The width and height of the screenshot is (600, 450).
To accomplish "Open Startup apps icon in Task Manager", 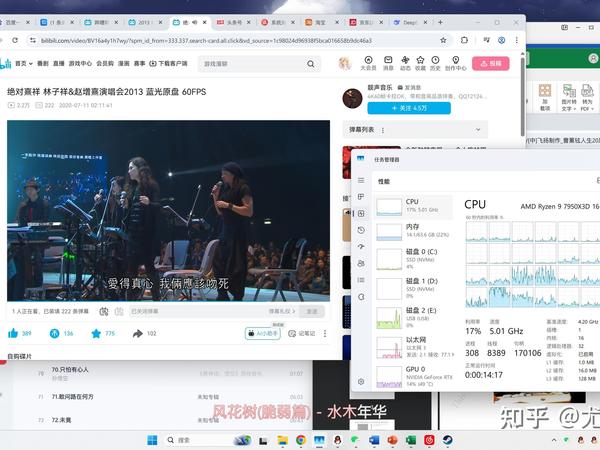I will click(361, 246).
